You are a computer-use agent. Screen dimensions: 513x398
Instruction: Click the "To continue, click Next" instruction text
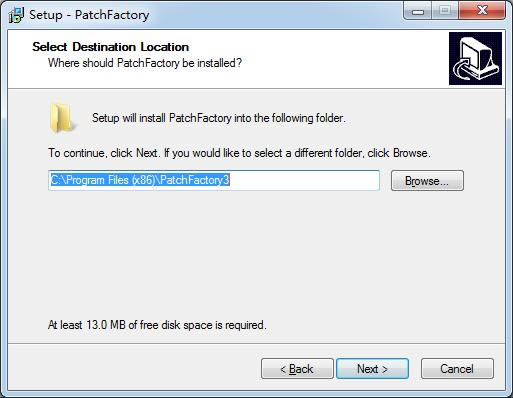tap(239, 153)
